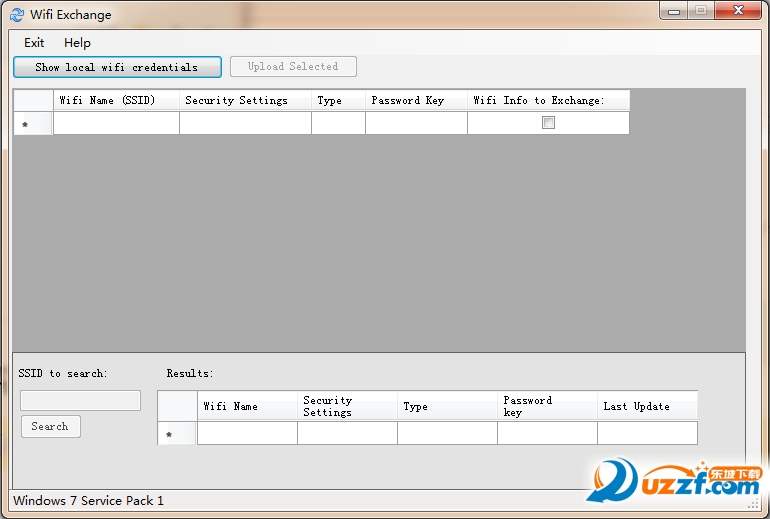770x519 pixels.
Task: Click the Password key header in Results grid
Action: coord(547,406)
